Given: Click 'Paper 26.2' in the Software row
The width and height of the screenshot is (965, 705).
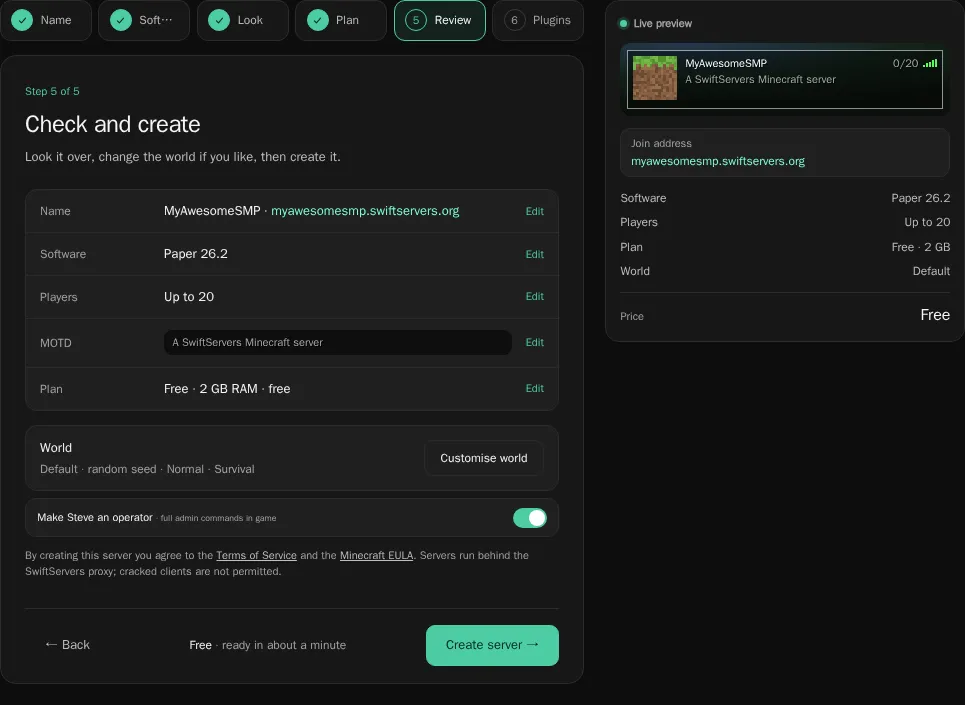Looking at the screenshot, I should 196,254.
